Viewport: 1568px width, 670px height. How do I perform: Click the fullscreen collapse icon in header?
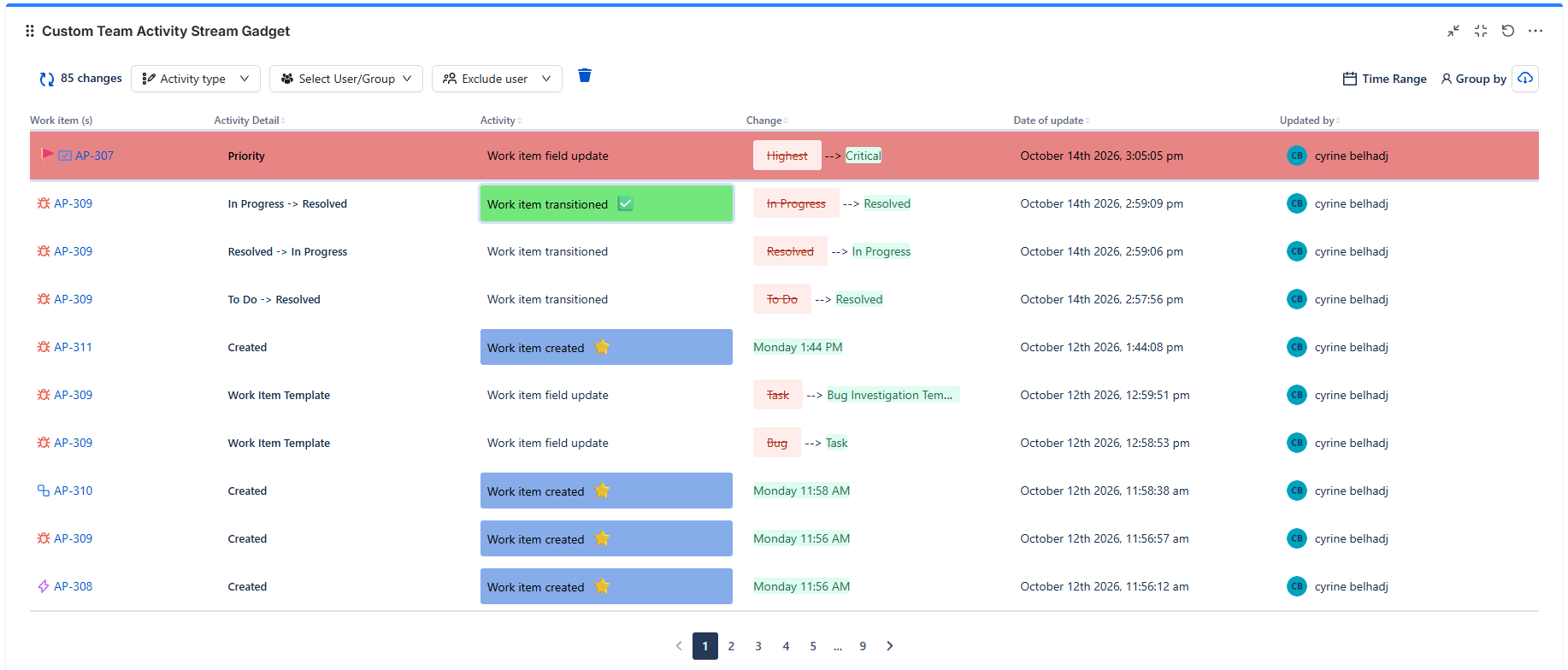tap(1481, 31)
